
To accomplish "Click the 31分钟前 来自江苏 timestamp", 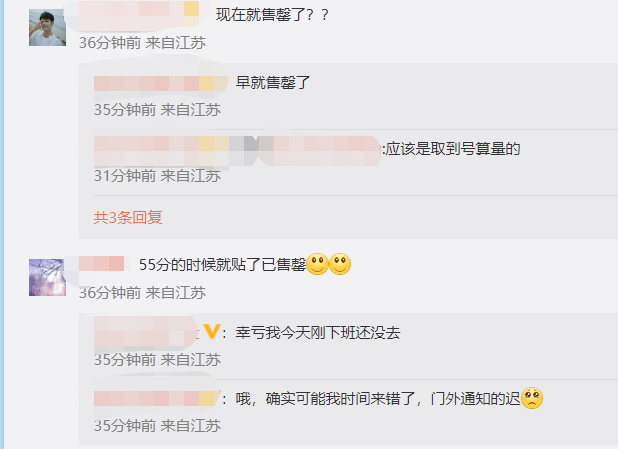I will pos(157,176).
